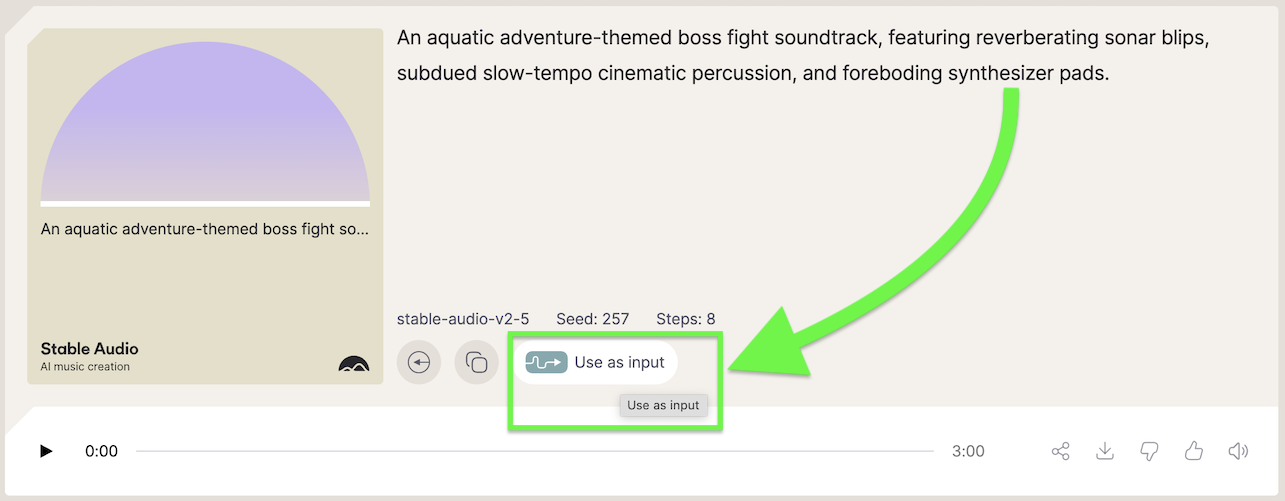Give the track a thumbs down

point(1149,451)
